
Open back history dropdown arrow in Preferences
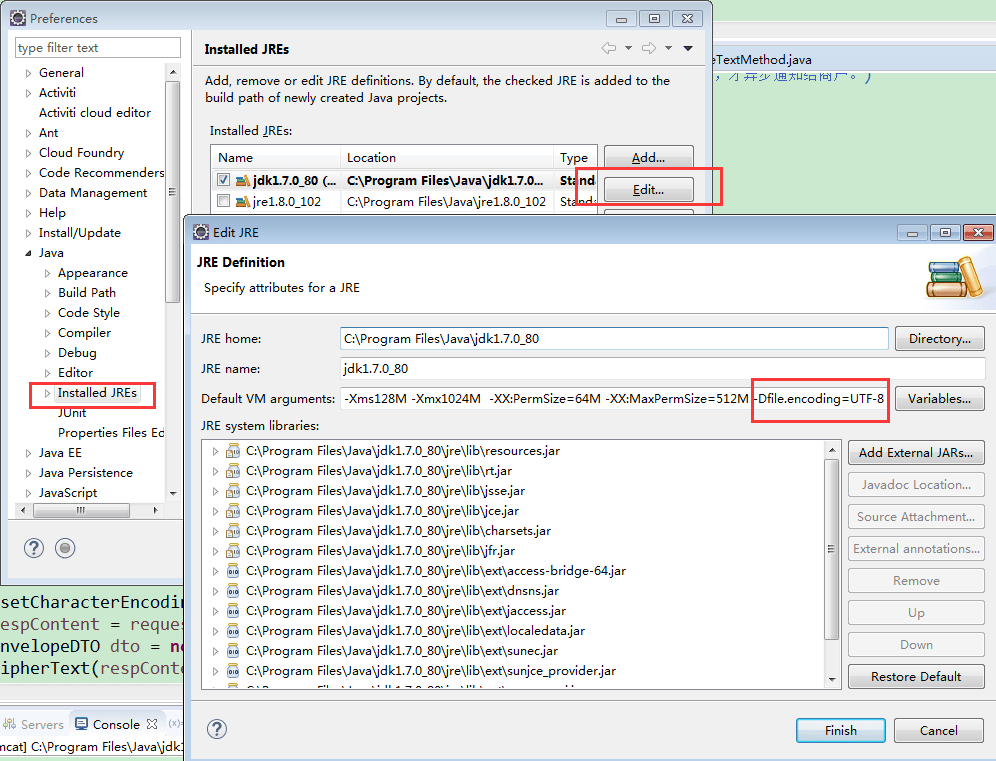pyautogui.click(x=628, y=48)
